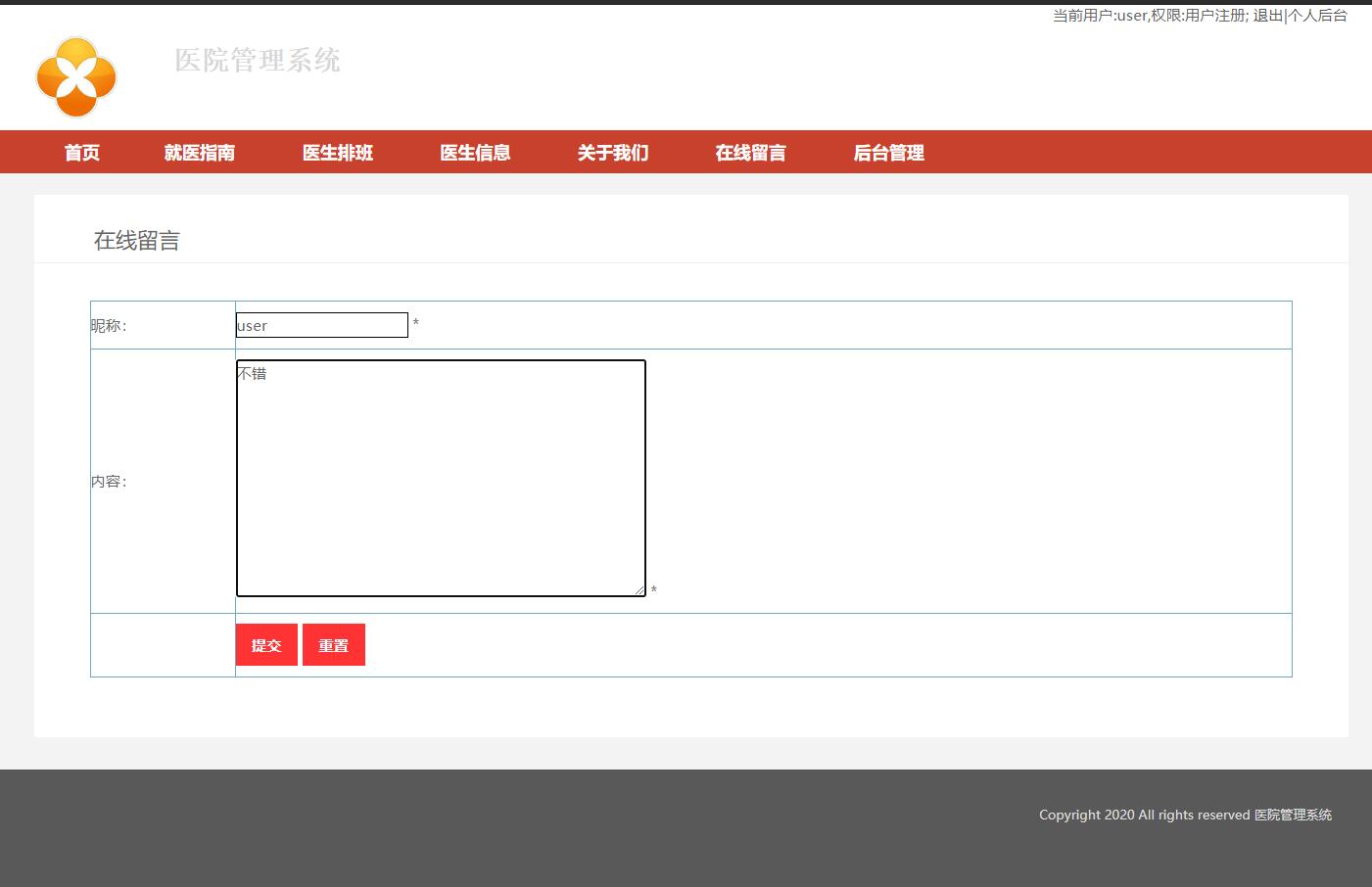The height and width of the screenshot is (887, 1372).
Task: Click the hospital logo icon
Action: pyautogui.click(x=75, y=76)
